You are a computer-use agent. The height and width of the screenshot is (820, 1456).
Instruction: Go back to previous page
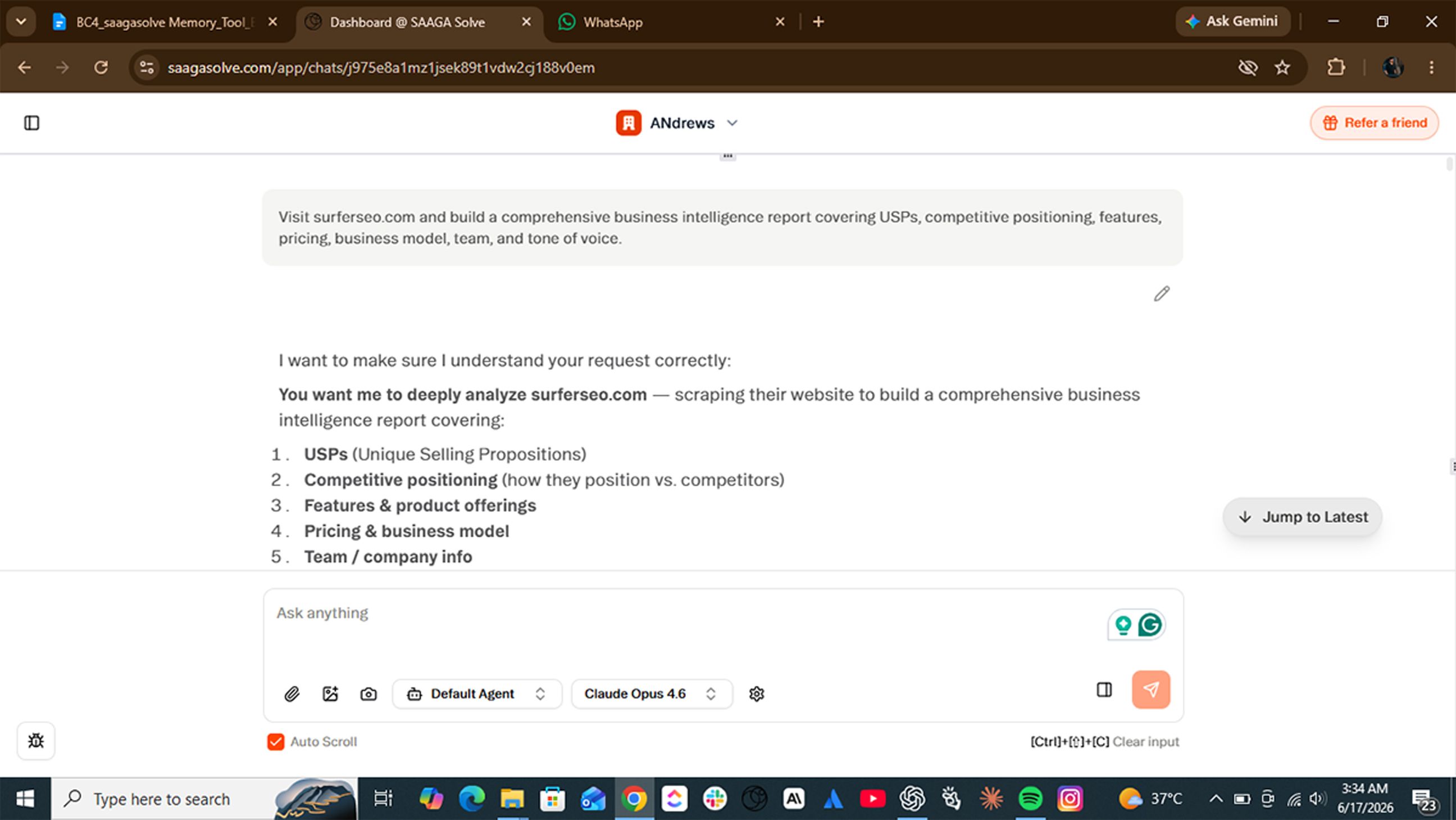pos(24,68)
